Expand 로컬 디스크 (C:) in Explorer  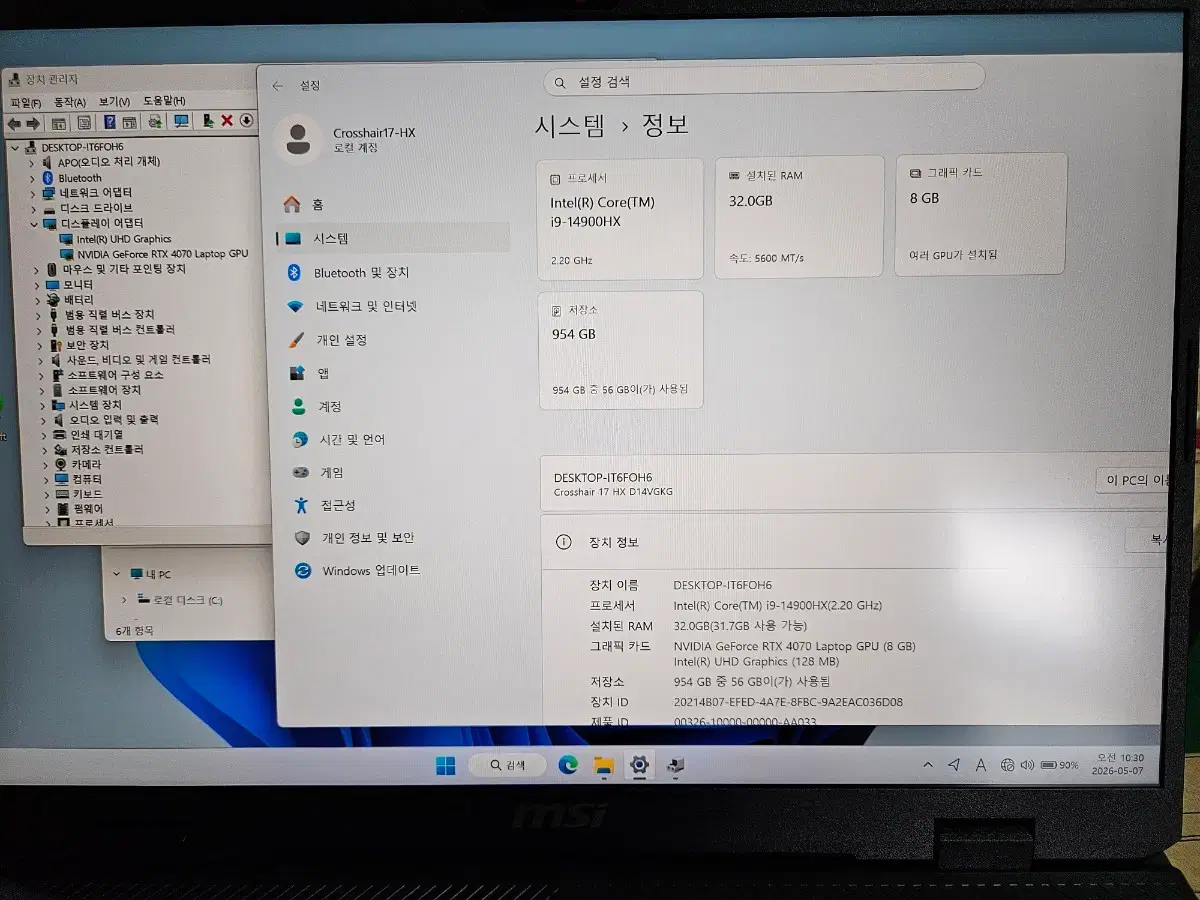coord(124,600)
